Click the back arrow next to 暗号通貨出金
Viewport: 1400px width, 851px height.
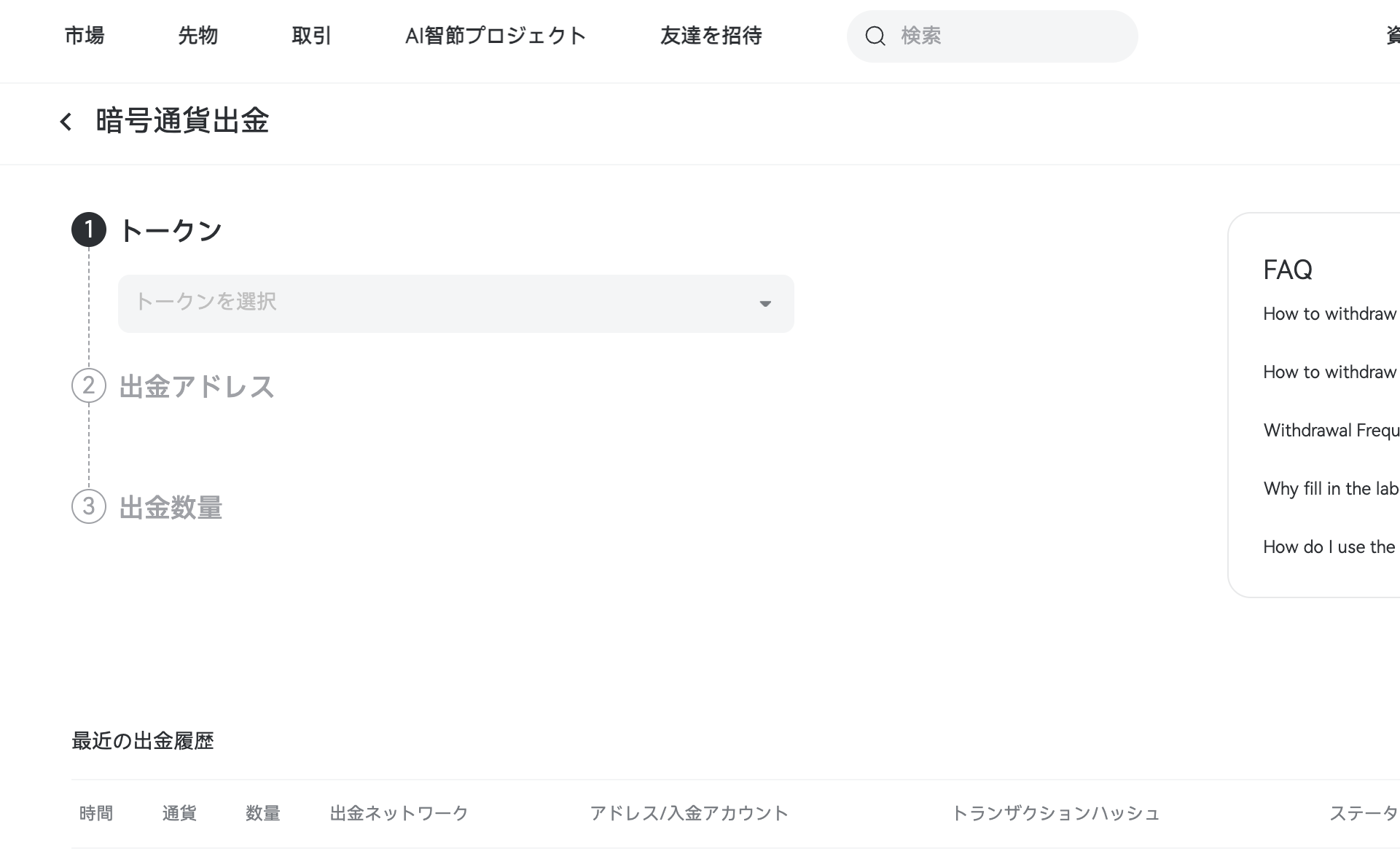point(66,121)
